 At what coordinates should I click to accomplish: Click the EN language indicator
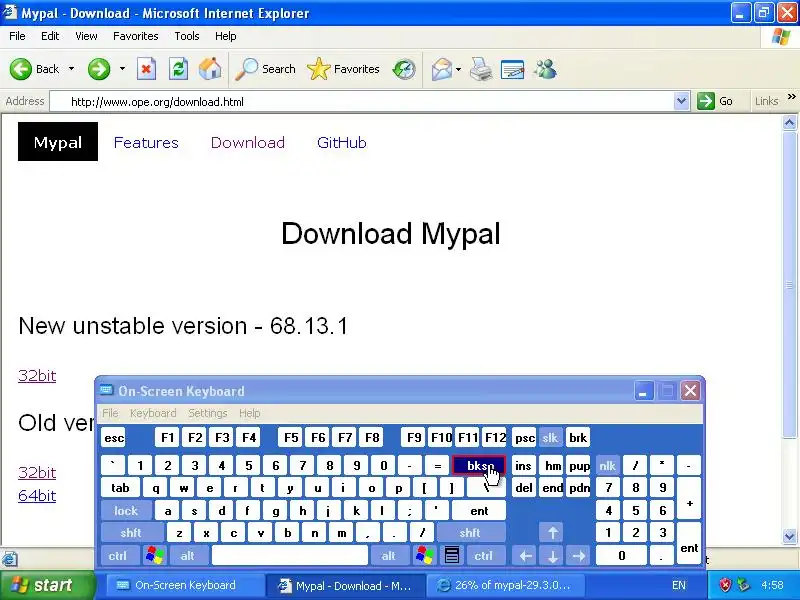(679, 585)
